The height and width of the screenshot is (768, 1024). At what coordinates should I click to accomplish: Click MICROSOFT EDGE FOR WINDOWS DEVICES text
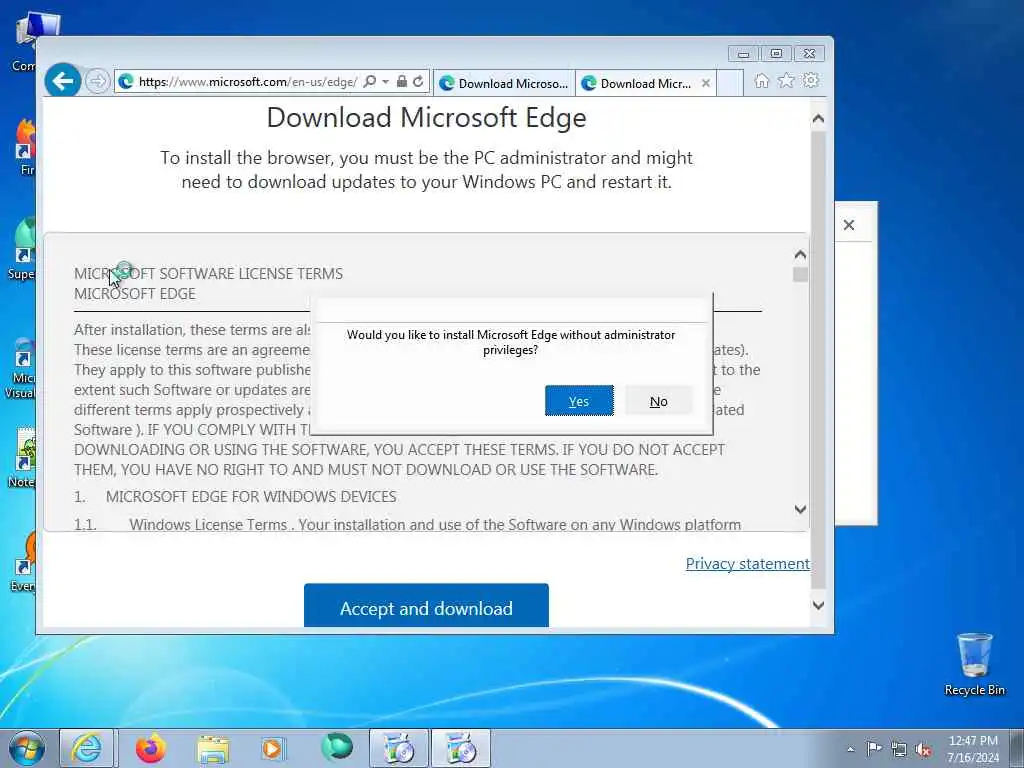click(251, 496)
